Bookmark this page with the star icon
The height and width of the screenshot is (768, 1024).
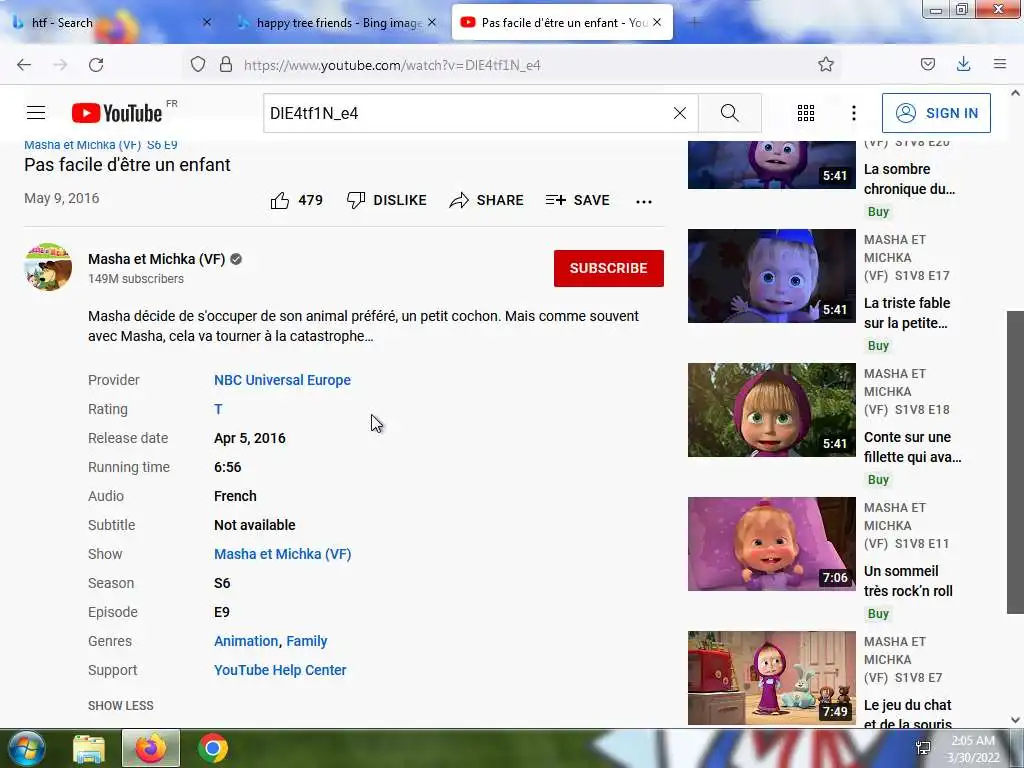click(825, 64)
